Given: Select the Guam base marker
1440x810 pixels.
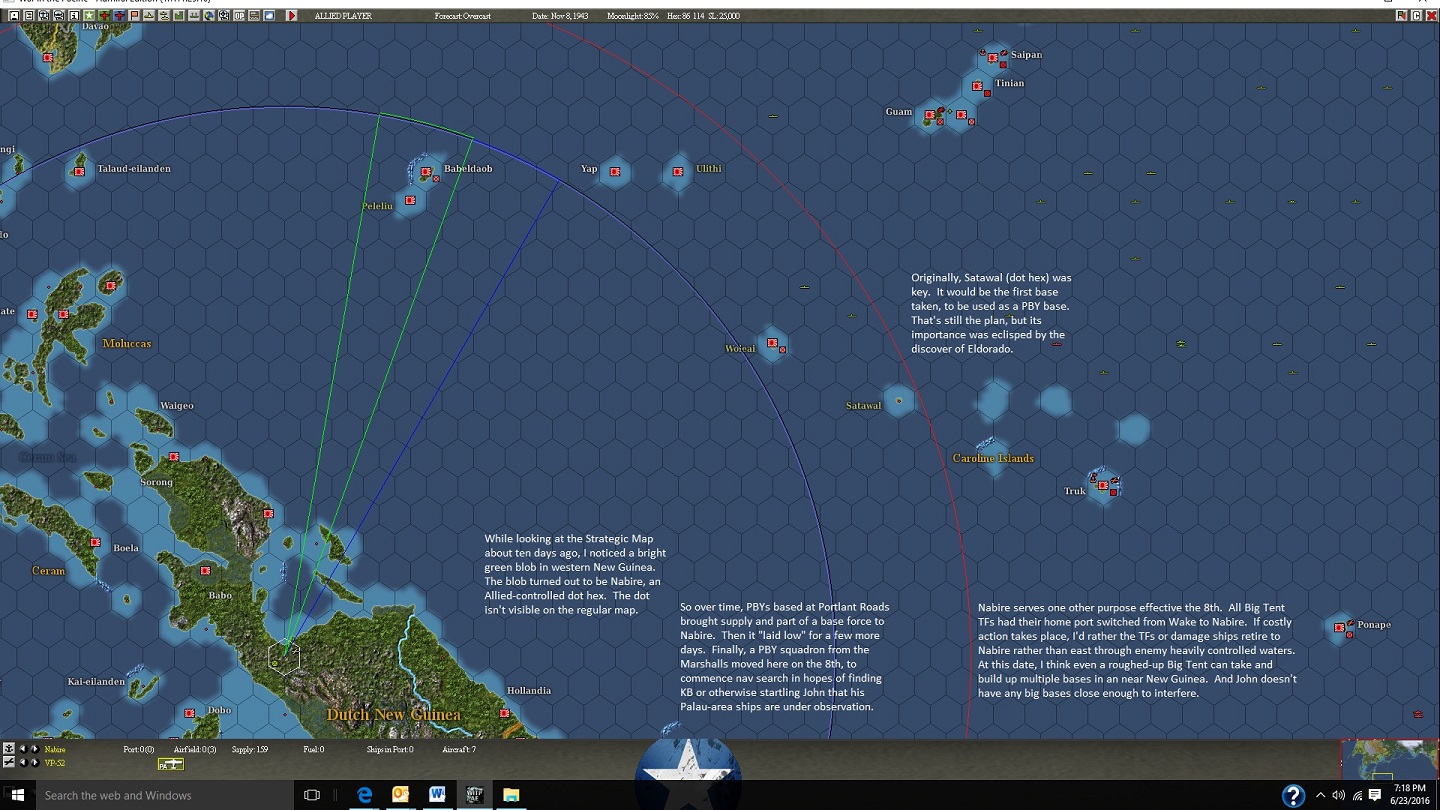Looking at the screenshot, I should [930, 116].
